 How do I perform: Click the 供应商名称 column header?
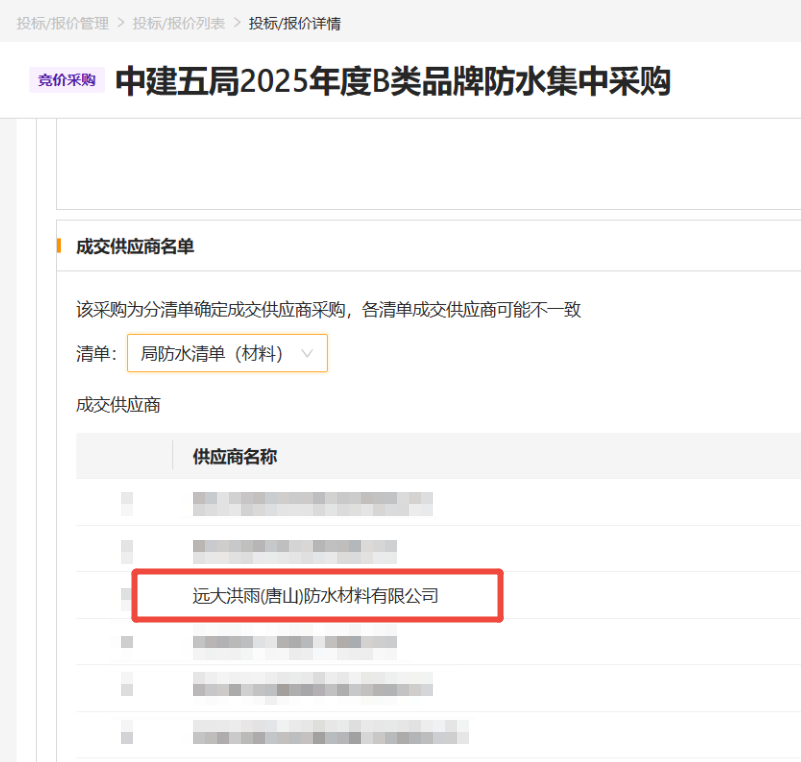coord(235,456)
